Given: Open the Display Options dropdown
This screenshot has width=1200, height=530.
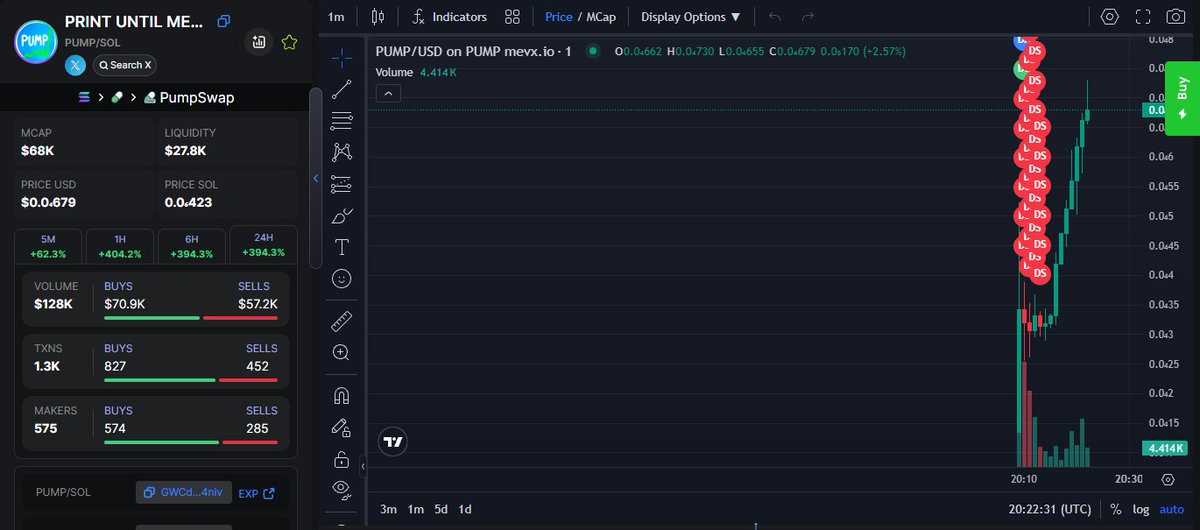Looking at the screenshot, I should (x=691, y=17).
